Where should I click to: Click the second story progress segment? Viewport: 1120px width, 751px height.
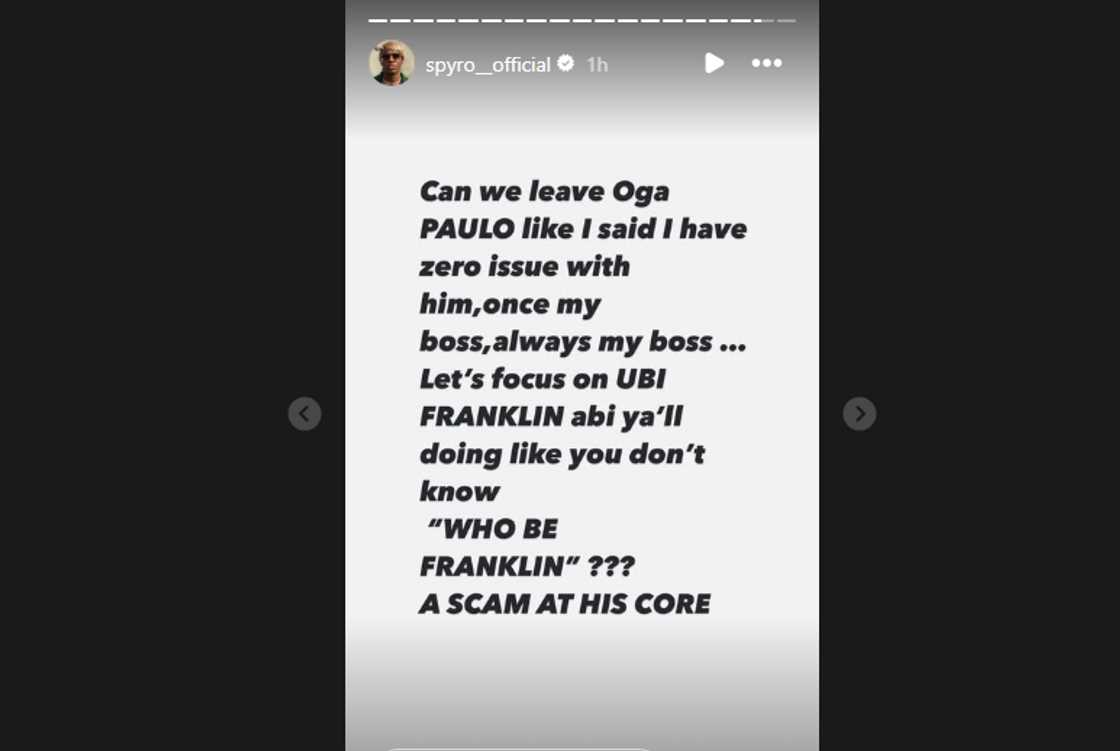[400, 21]
